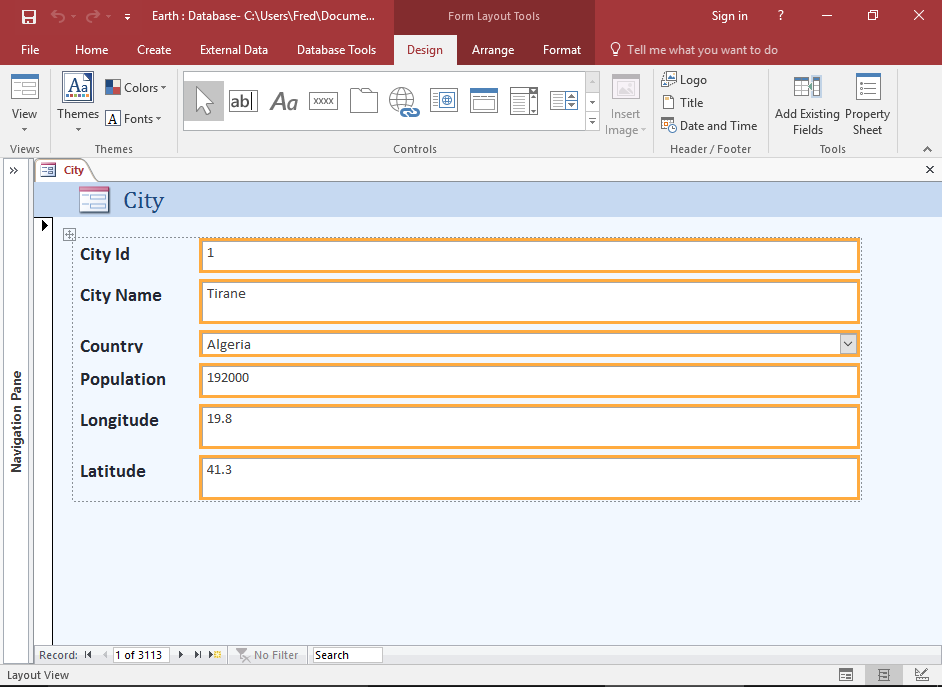Switch to Form View from the status bar
The image size is (942, 687).
(846, 675)
